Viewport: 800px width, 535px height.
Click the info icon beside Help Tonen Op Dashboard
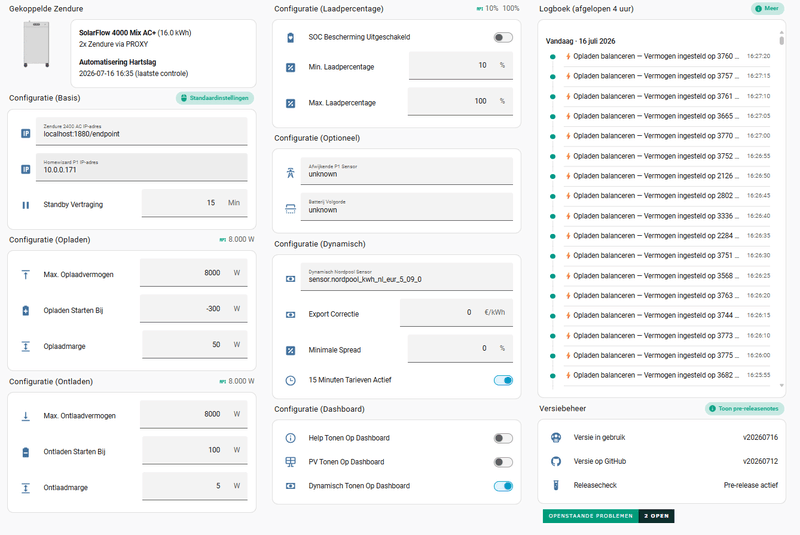coord(290,438)
